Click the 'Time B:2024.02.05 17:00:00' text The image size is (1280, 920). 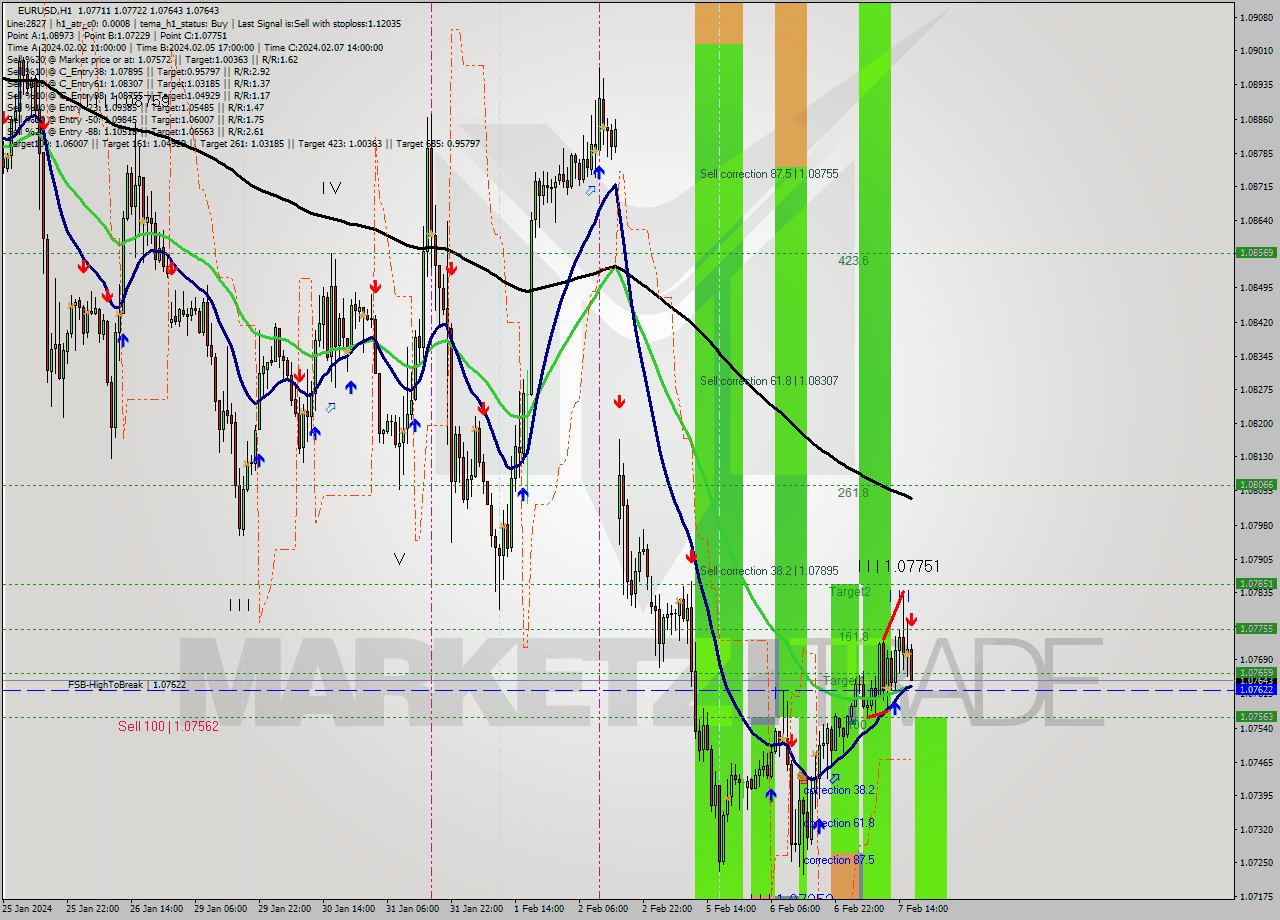point(195,48)
